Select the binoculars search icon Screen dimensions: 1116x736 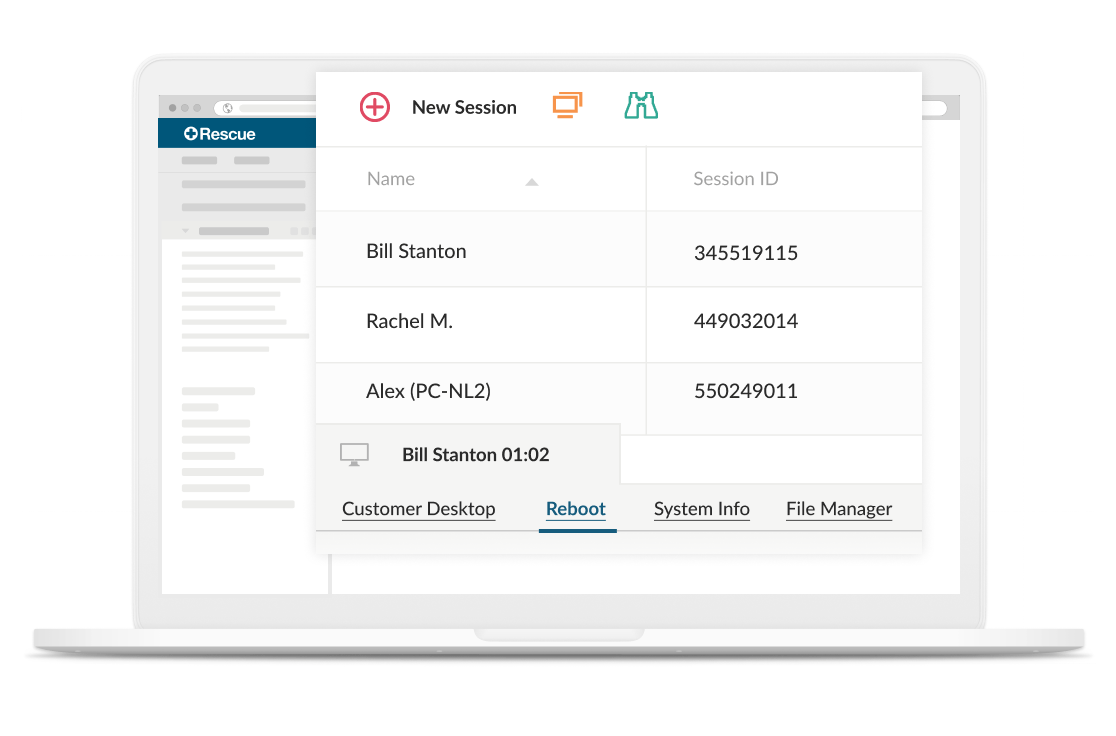(x=641, y=104)
